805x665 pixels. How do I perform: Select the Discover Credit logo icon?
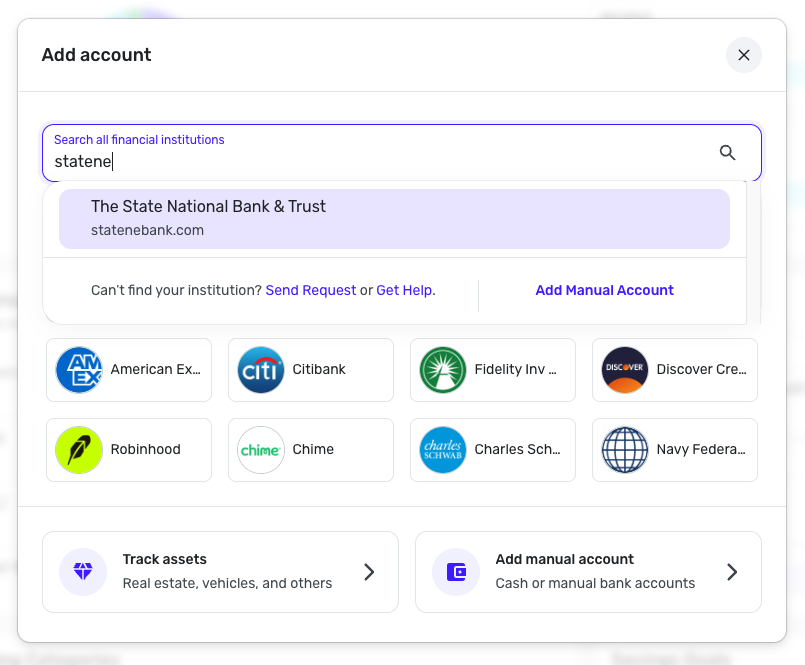[626, 370]
